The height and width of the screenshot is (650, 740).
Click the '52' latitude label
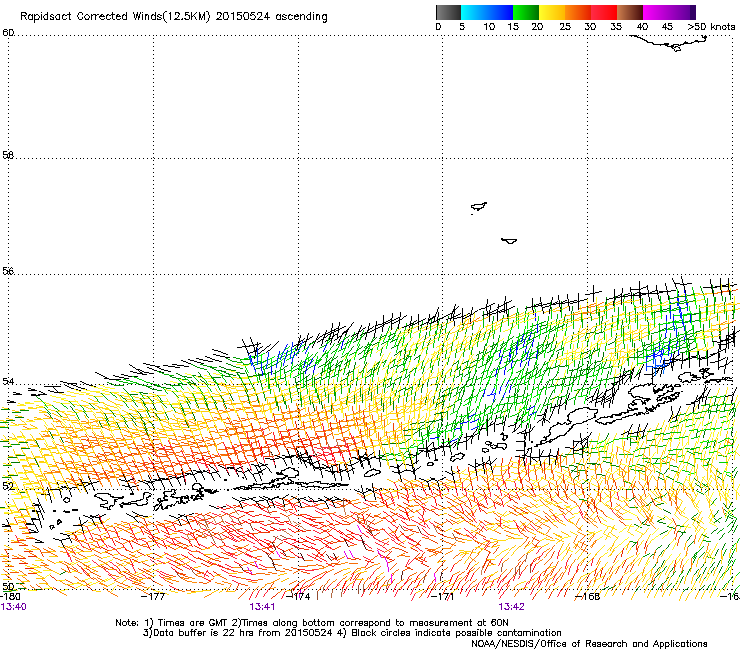click(8, 486)
